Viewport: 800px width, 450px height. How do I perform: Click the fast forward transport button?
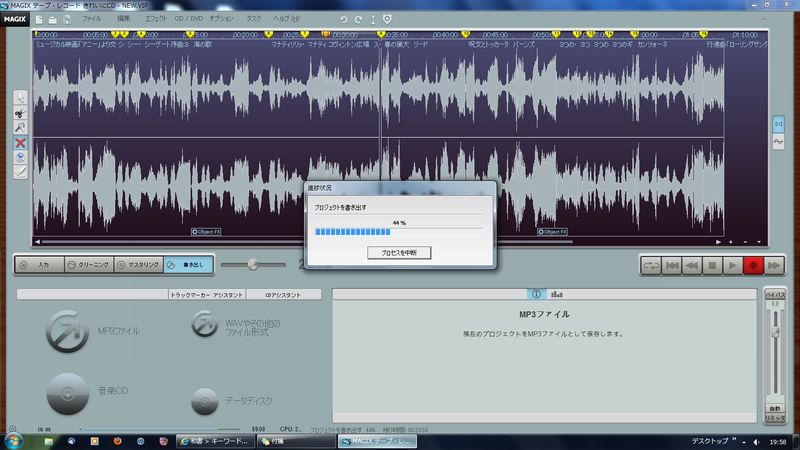[x=774, y=265]
